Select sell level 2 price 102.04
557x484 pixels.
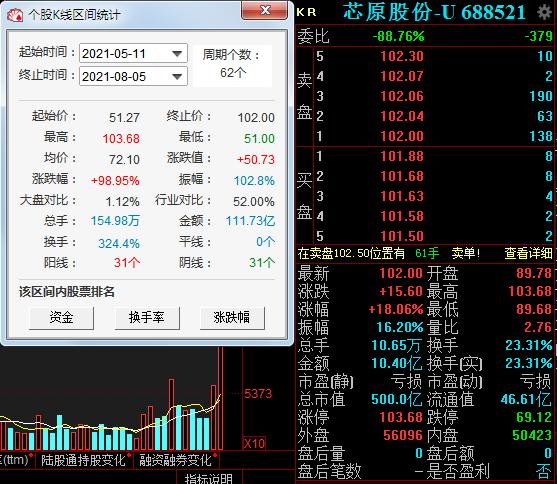402,116
